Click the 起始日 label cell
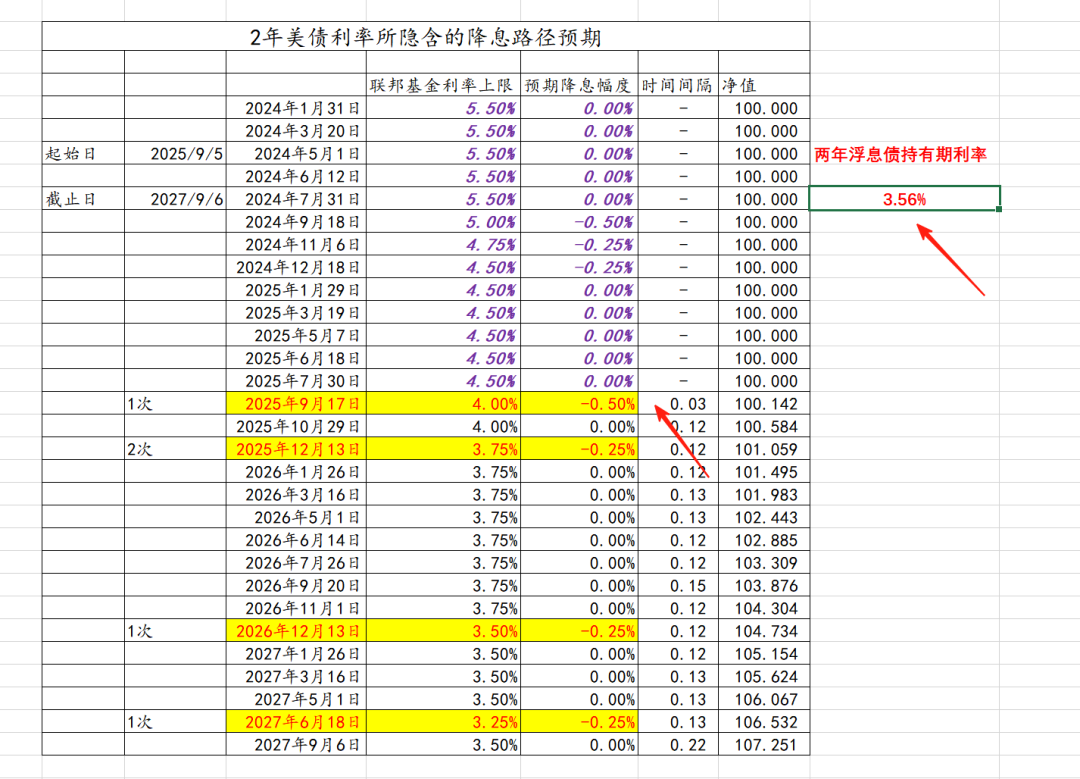1080x779 pixels. (x=83, y=154)
